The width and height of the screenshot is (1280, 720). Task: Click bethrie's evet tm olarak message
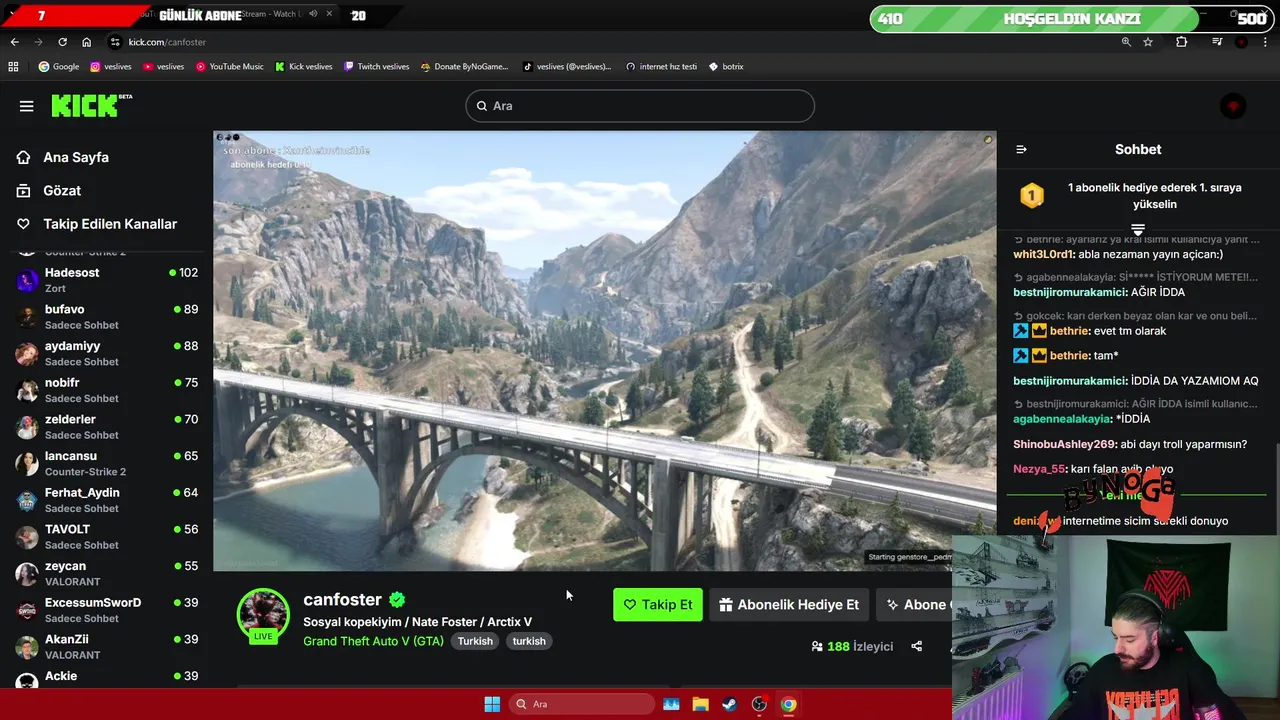pyautogui.click(x=1130, y=331)
